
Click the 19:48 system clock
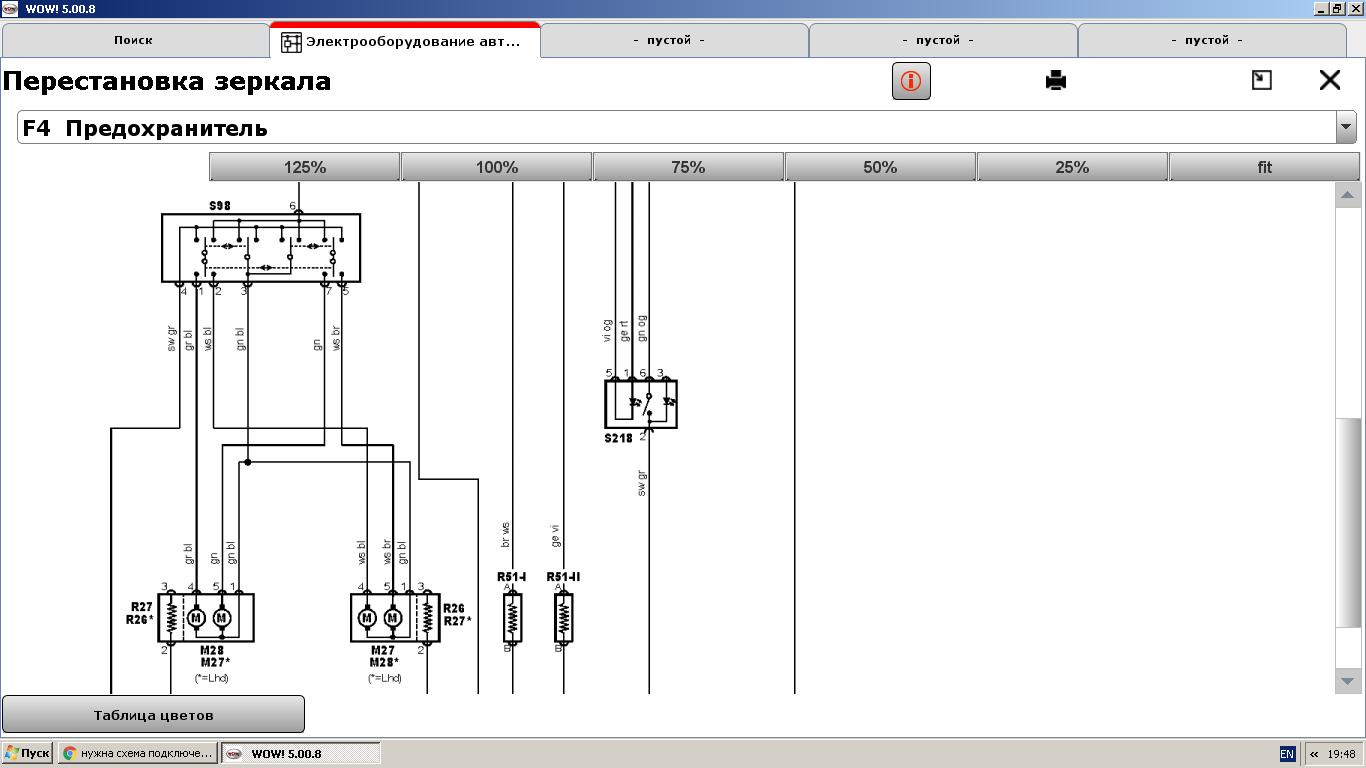[1342, 754]
